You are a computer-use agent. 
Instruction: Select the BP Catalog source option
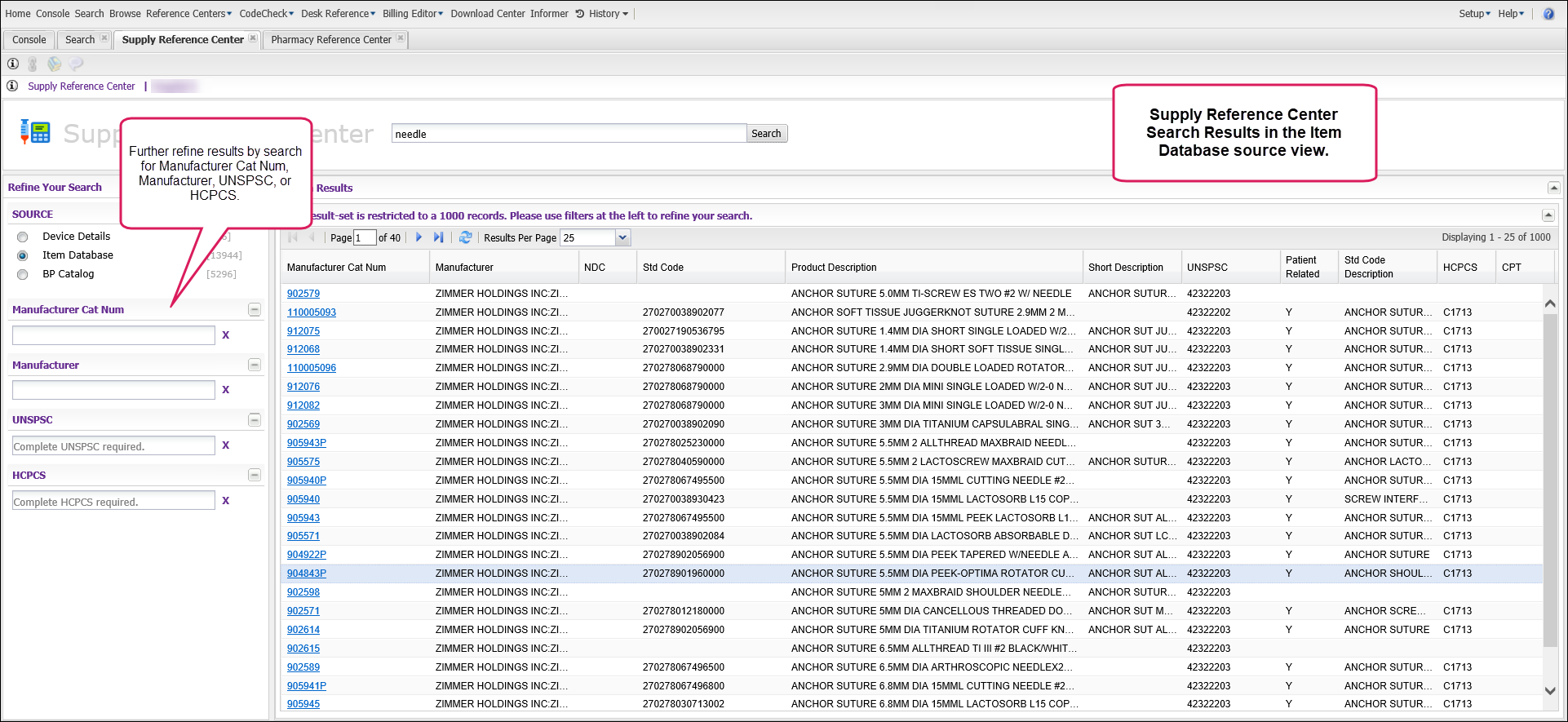23,274
